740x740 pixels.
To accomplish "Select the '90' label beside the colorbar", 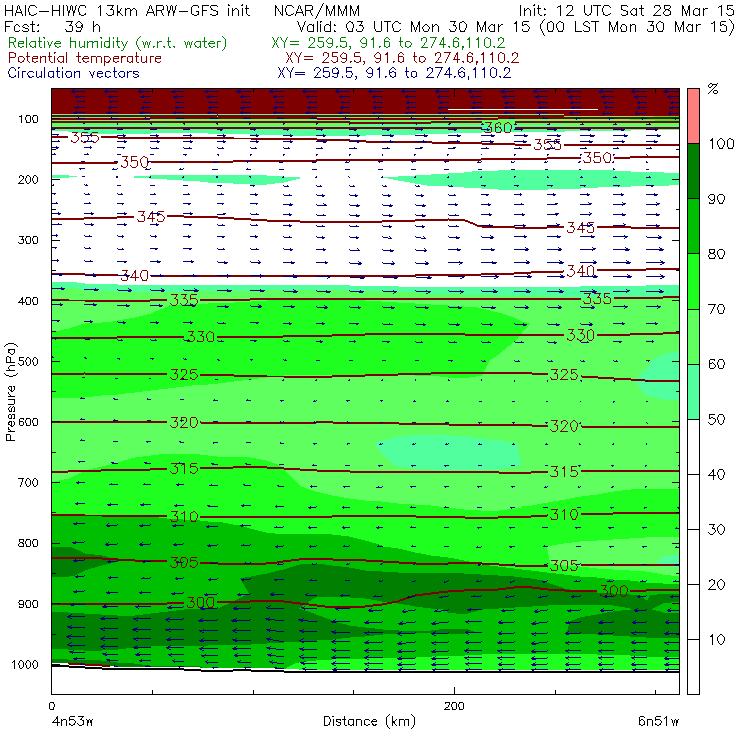I will 716,199.
